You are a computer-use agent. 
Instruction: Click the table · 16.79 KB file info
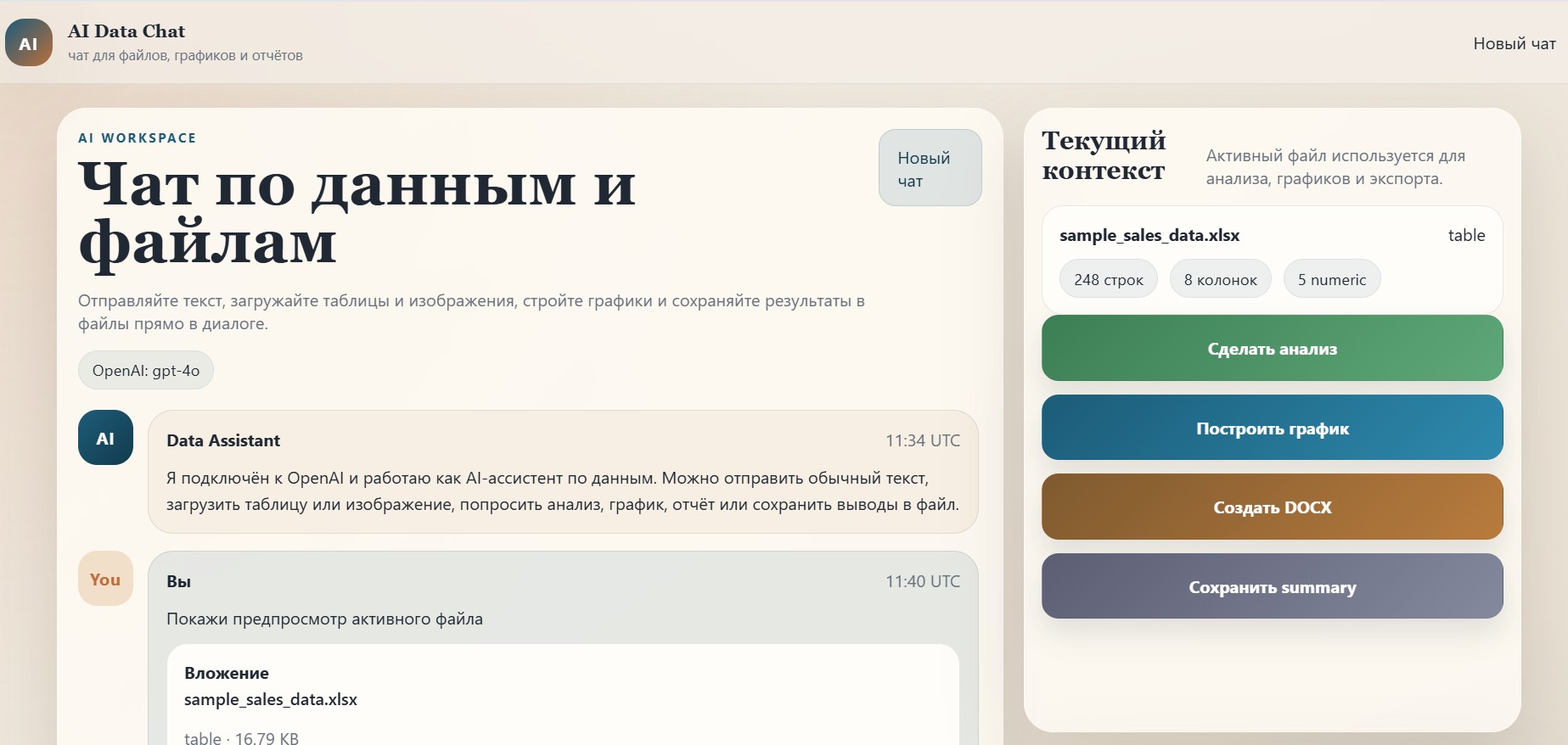point(241,738)
